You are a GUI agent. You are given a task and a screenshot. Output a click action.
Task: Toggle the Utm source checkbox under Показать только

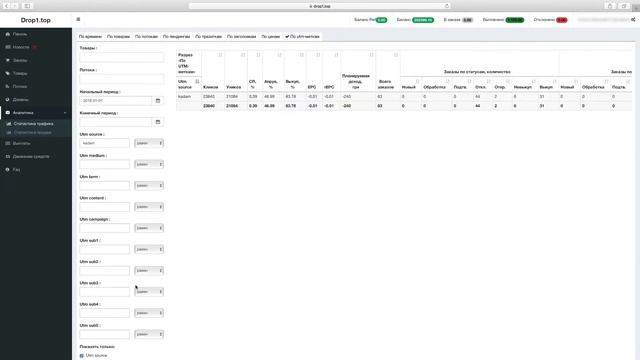point(82,356)
